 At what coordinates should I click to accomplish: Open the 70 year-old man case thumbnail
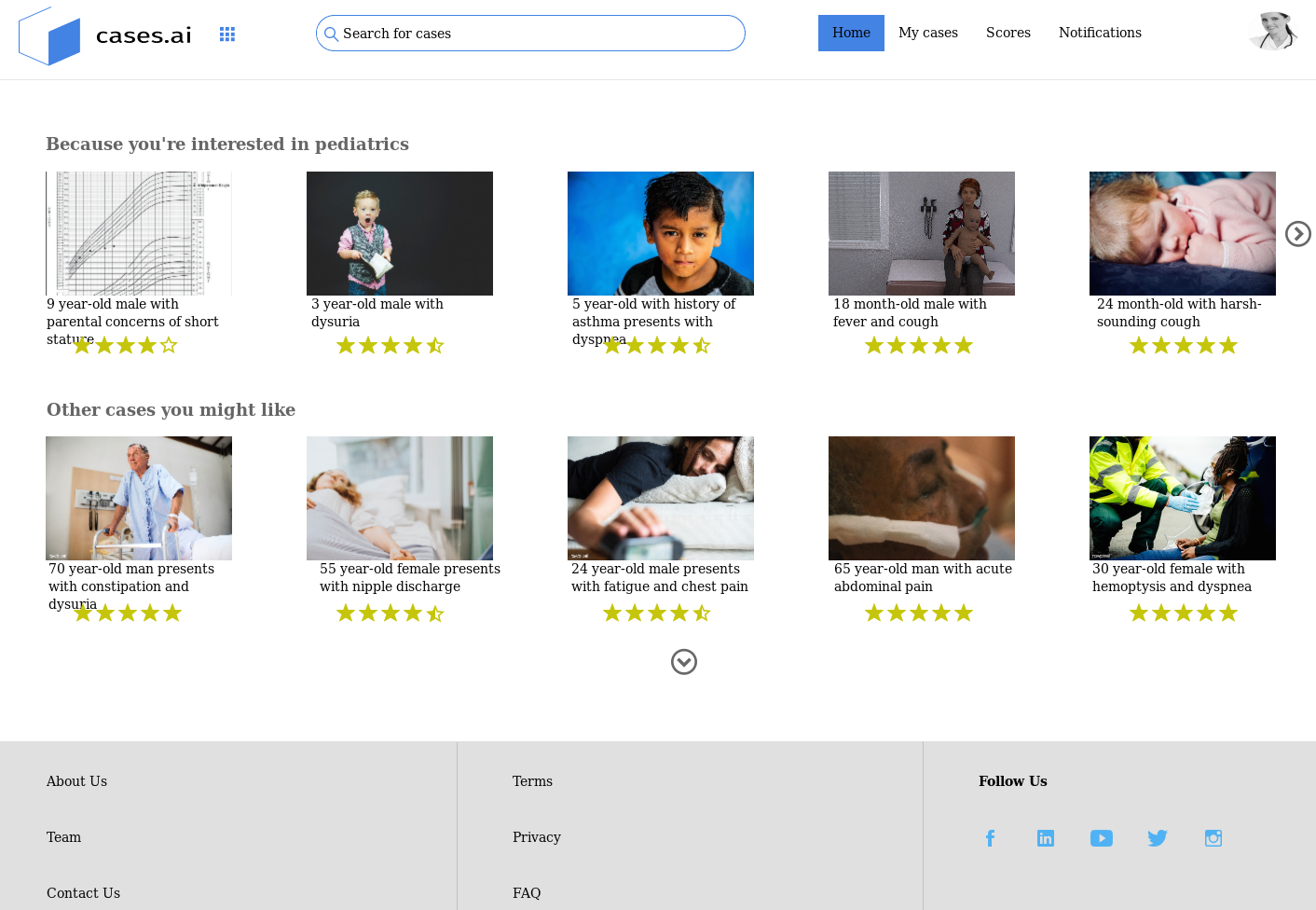(139, 498)
